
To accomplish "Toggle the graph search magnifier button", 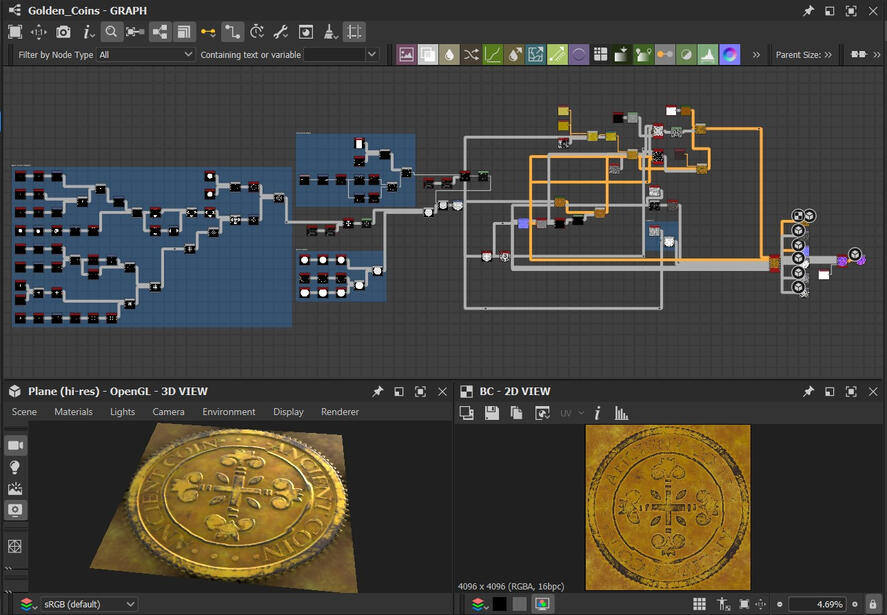I will (111, 32).
